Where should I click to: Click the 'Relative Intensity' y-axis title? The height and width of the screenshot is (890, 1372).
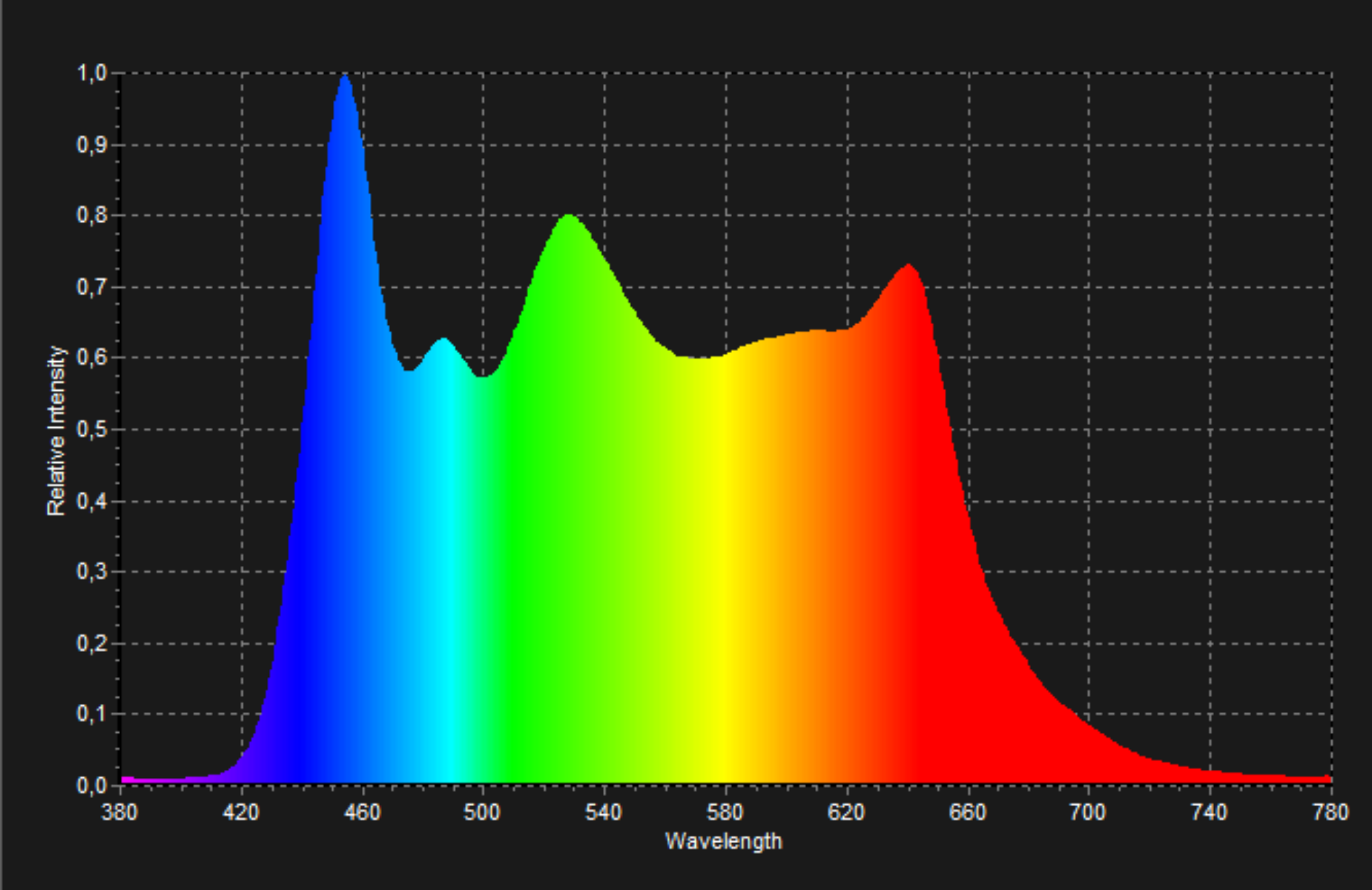pos(56,431)
